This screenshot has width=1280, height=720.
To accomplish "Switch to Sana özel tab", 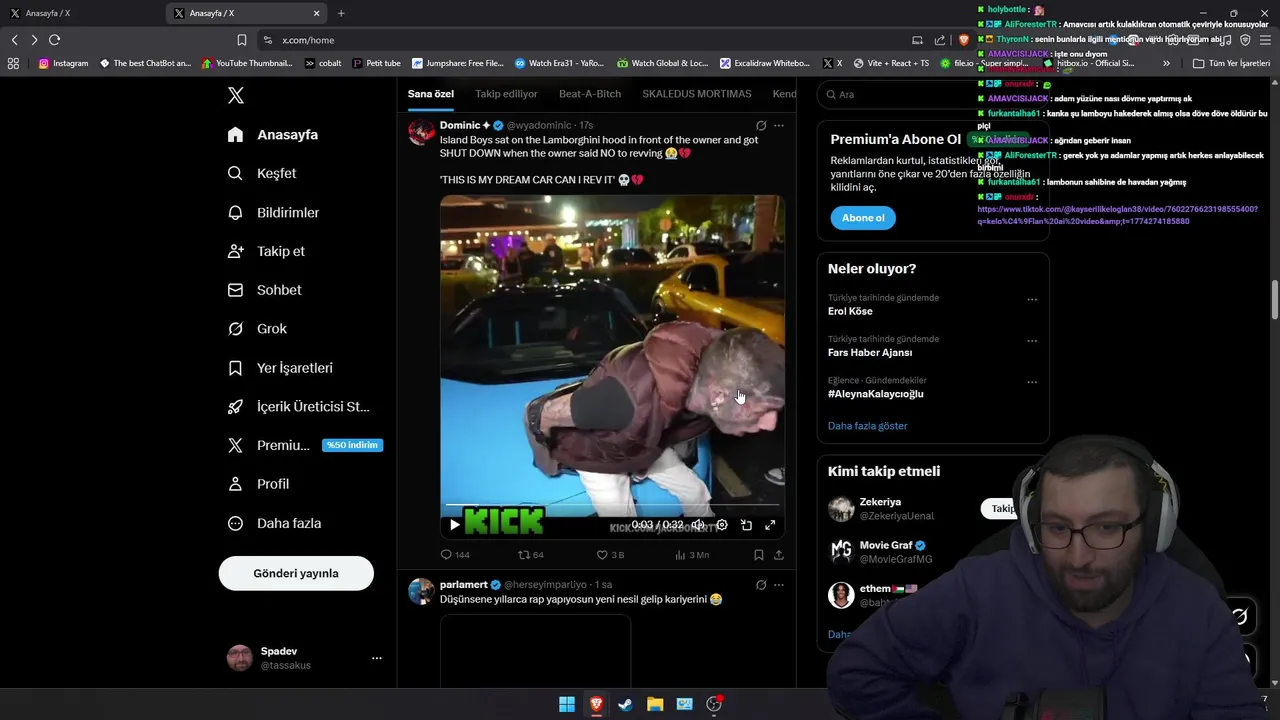I will tap(430, 94).
